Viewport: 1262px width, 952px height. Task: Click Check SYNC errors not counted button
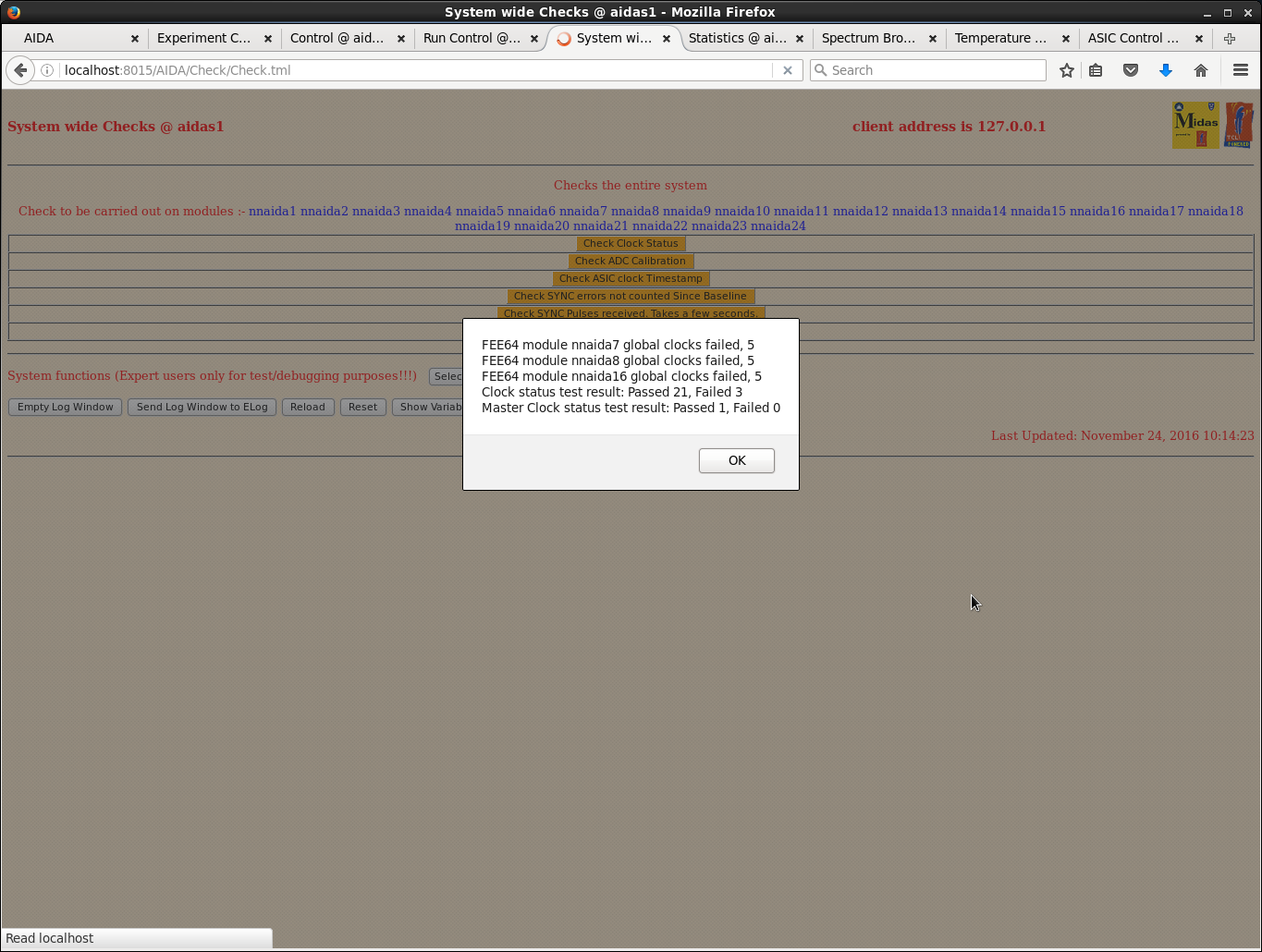631,296
